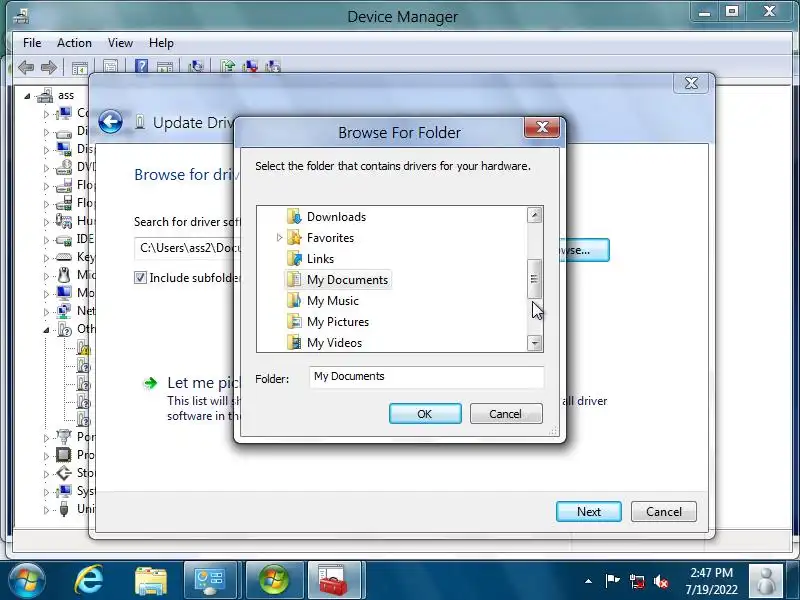Click the Back arrow in Device Manager toolbar
The image size is (800, 600).
click(26, 67)
